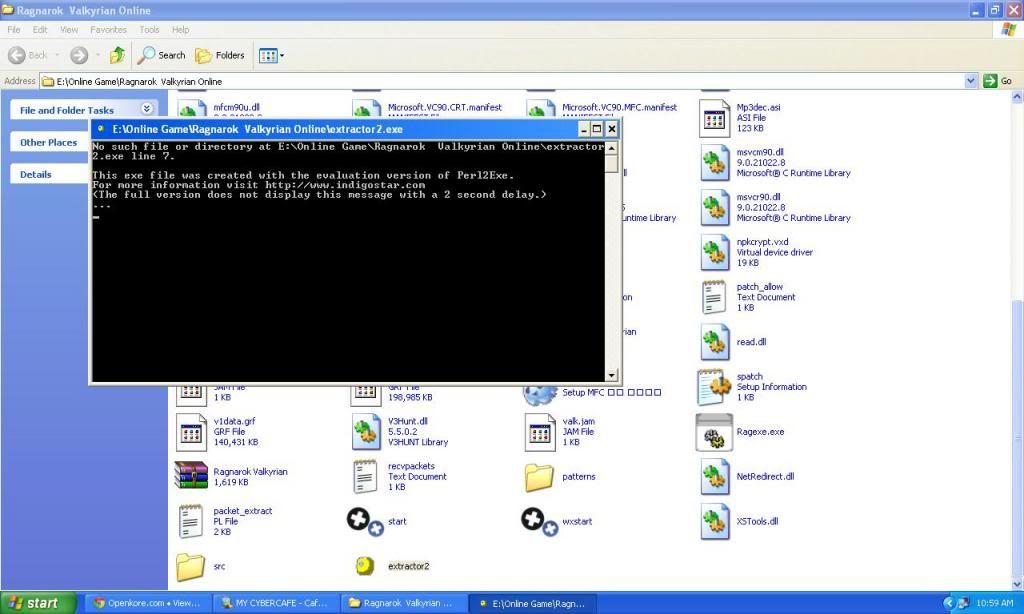
Task: Select the XSTools.dll file icon
Action: click(714, 521)
